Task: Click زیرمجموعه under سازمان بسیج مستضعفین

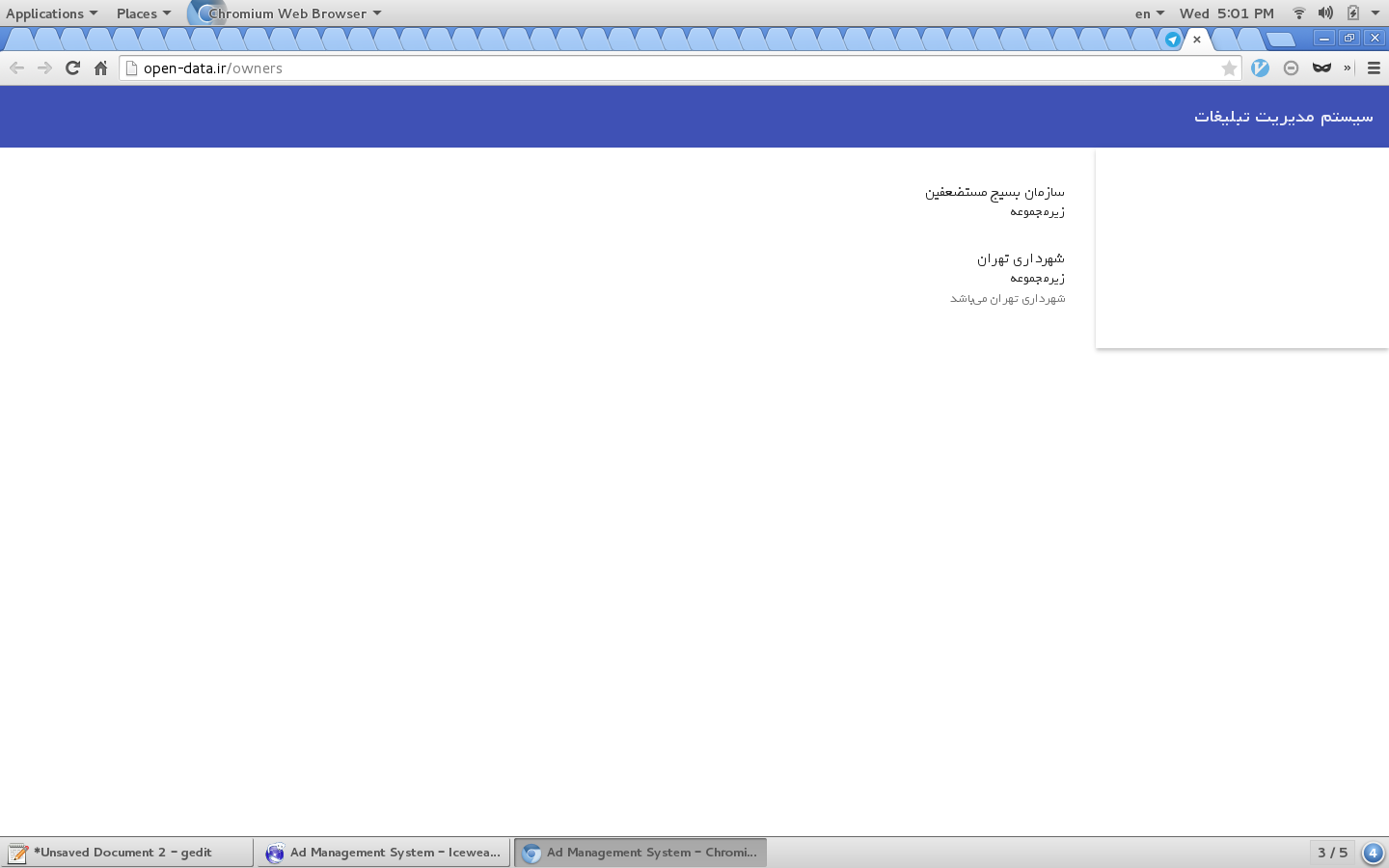Action: [1037, 211]
